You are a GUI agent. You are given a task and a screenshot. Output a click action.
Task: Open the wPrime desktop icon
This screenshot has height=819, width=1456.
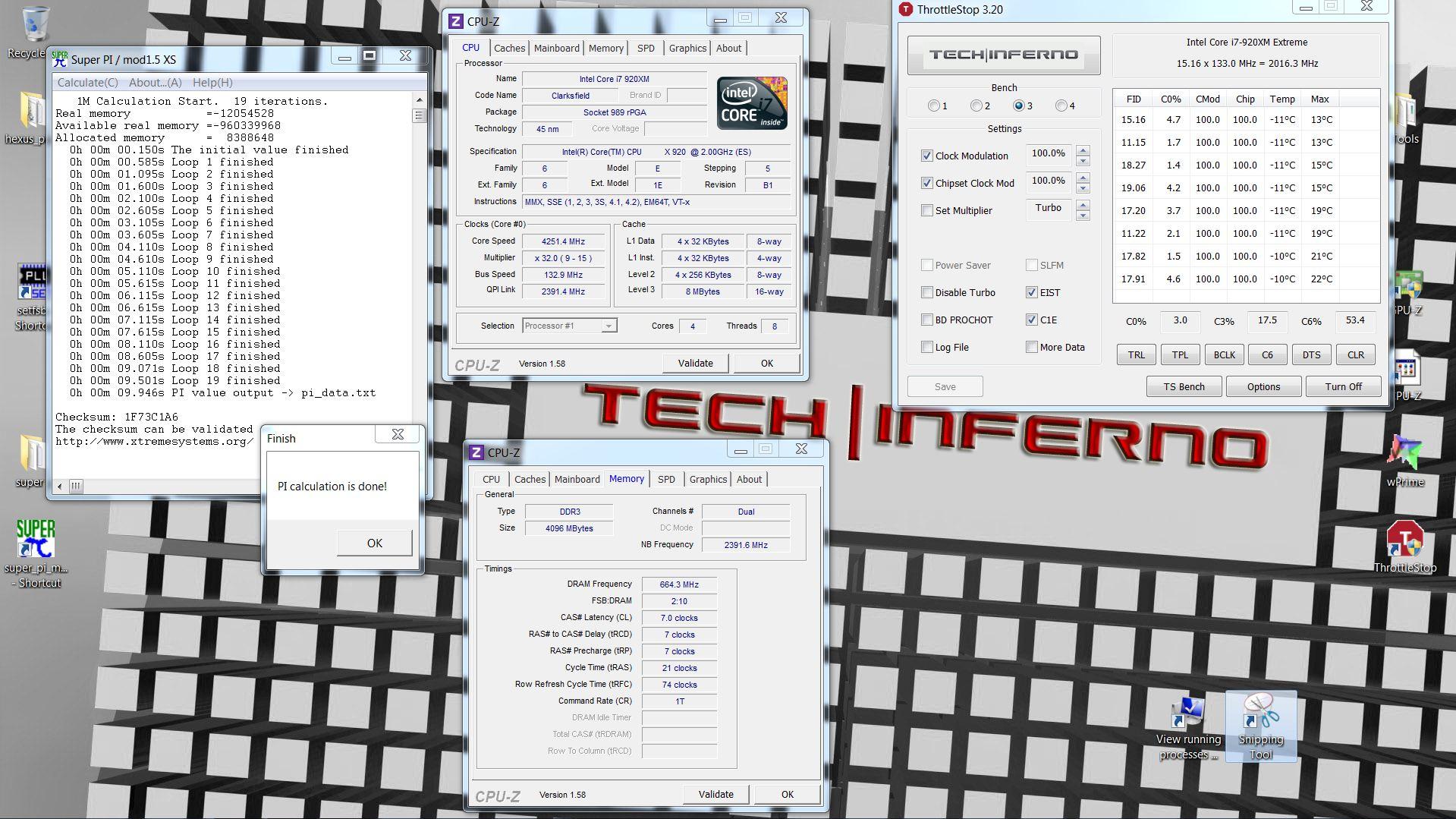coord(1404,453)
